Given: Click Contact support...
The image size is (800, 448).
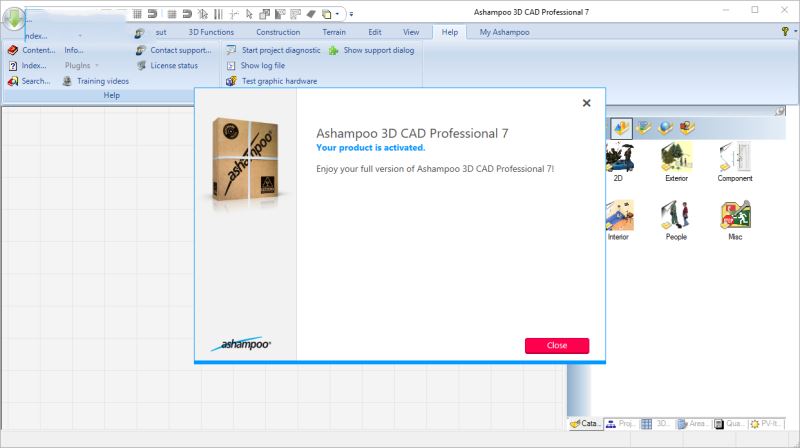Looking at the screenshot, I should 173,50.
